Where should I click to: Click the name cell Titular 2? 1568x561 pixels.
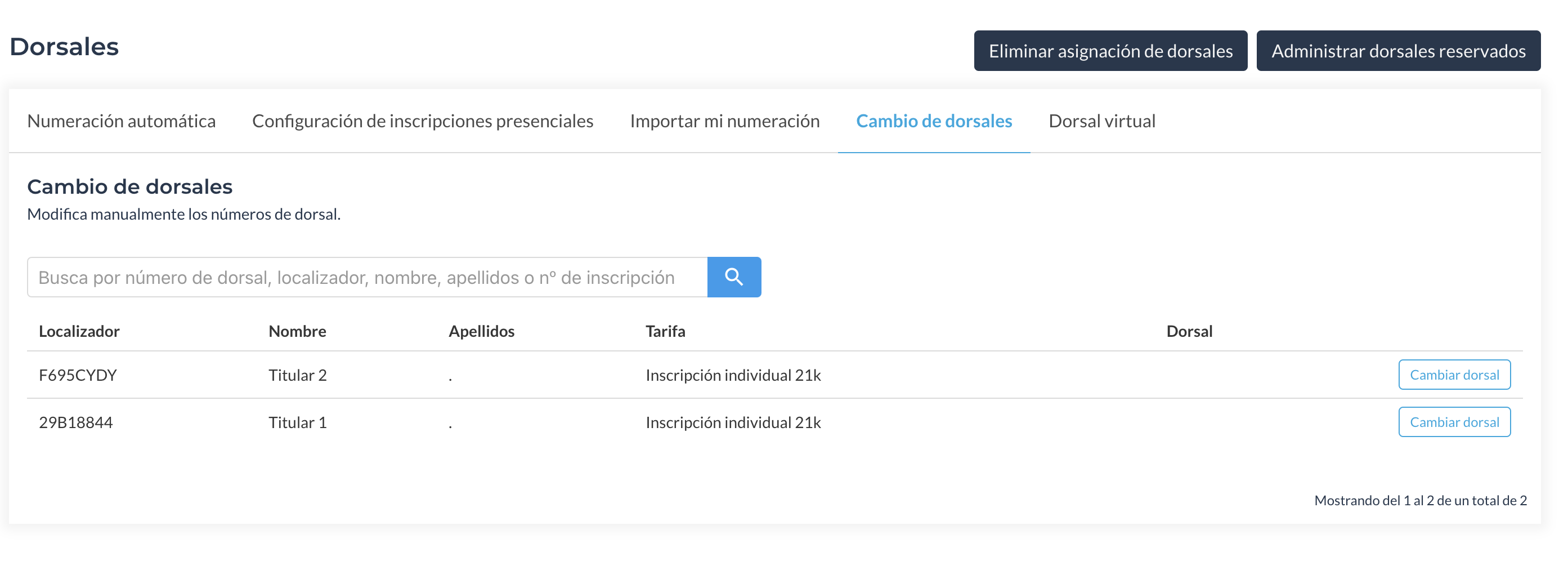click(x=298, y=375)
